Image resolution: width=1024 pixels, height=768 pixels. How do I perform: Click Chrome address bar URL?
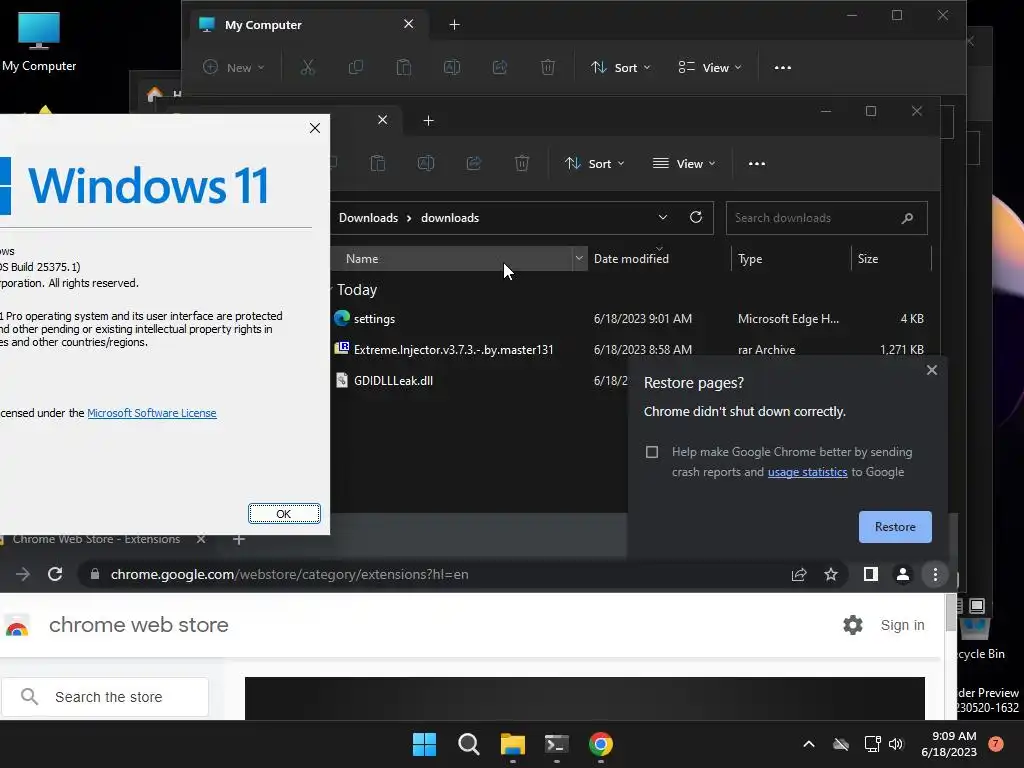pyautogui.click(x=289, y=574)
